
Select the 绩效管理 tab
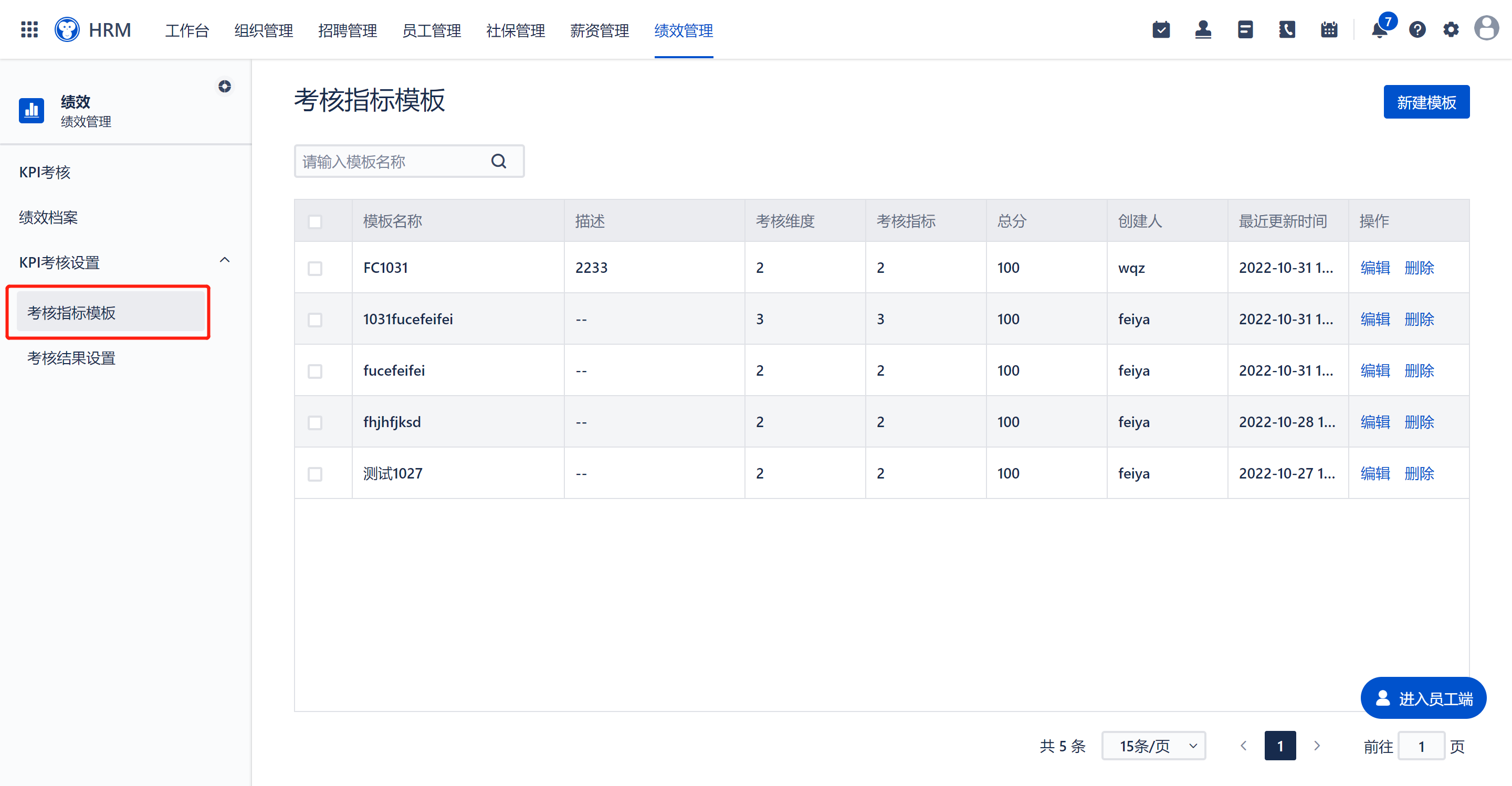[684, 30]
